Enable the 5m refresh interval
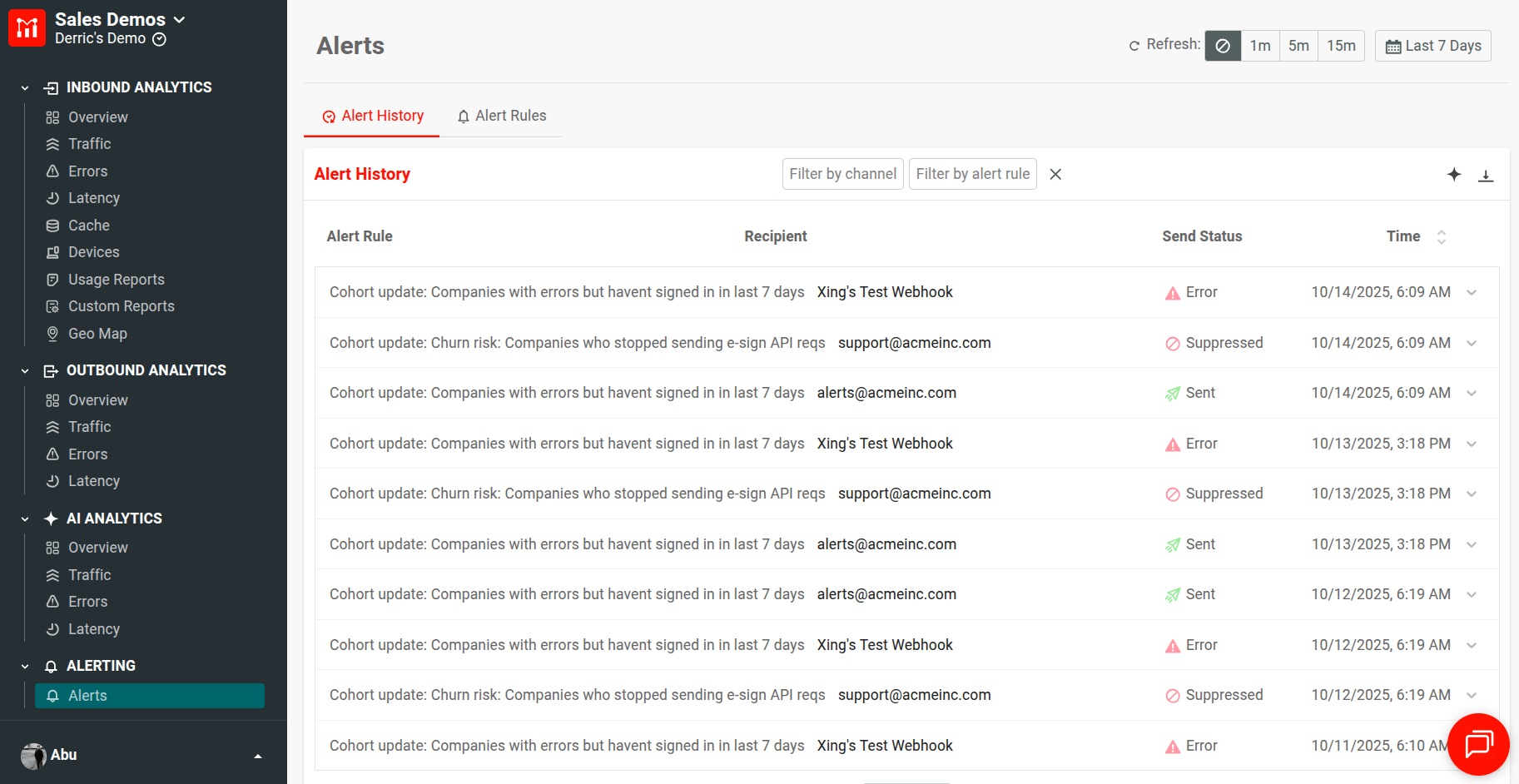1519x784 pixels. [x=1298, y=46]
